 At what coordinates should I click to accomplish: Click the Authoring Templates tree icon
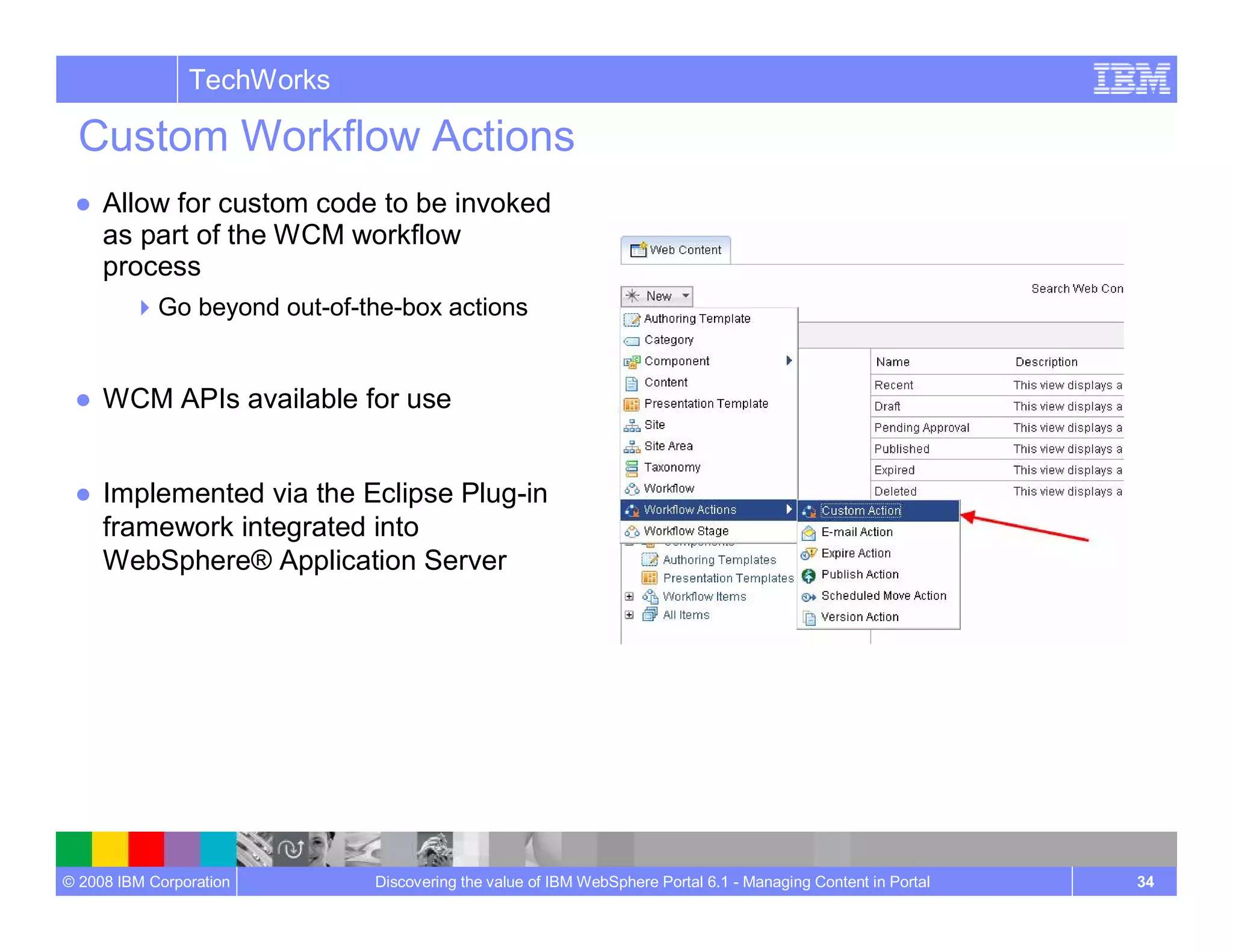(650, 560)
